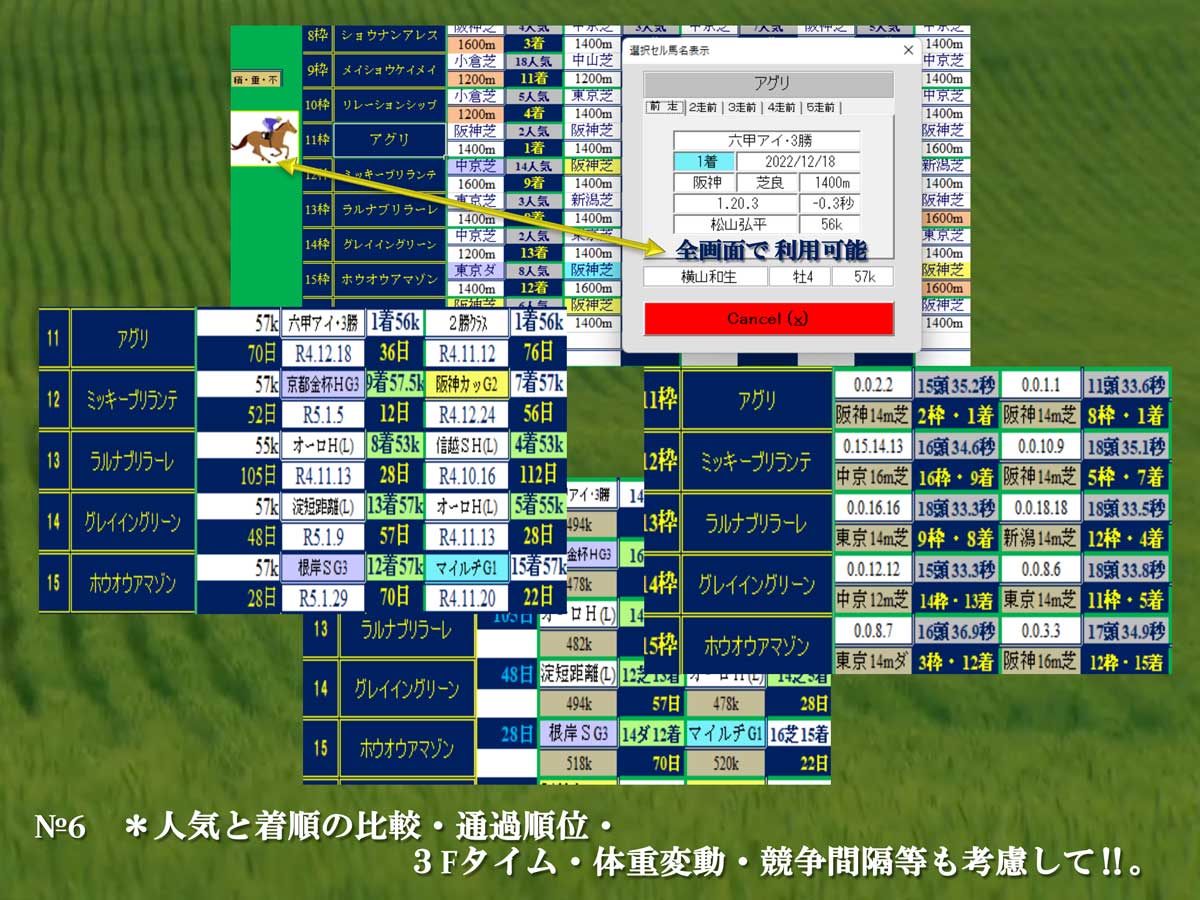Image resolution: width=1200 pixels, height=900 pixels.
Task: Click the 信越SH(L) race cell
Action: [x=466, y=445]
